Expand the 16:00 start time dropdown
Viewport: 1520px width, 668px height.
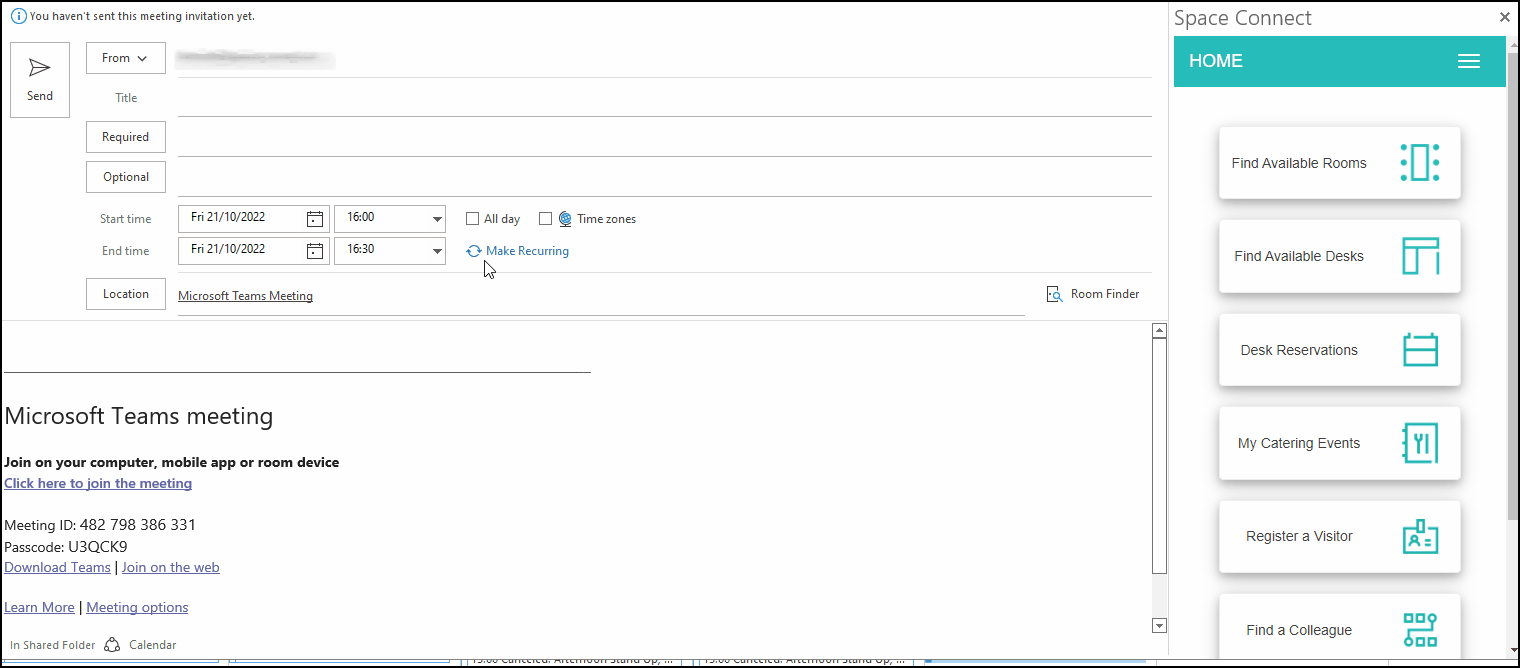(x=437, y=219)
